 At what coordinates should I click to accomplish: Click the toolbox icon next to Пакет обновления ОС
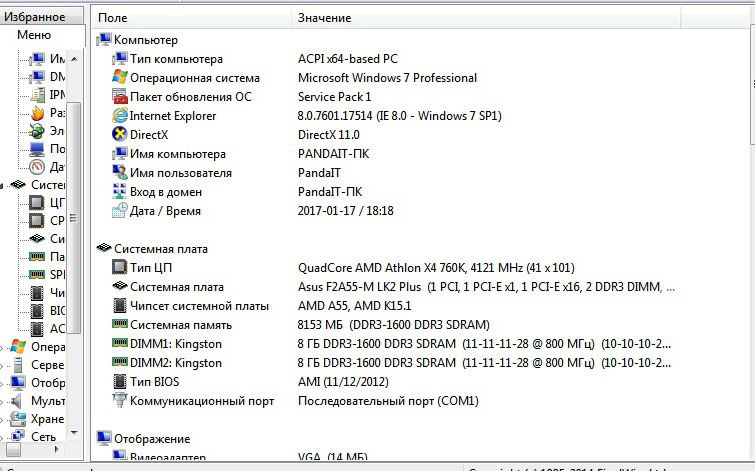click(x=119, y=96)
